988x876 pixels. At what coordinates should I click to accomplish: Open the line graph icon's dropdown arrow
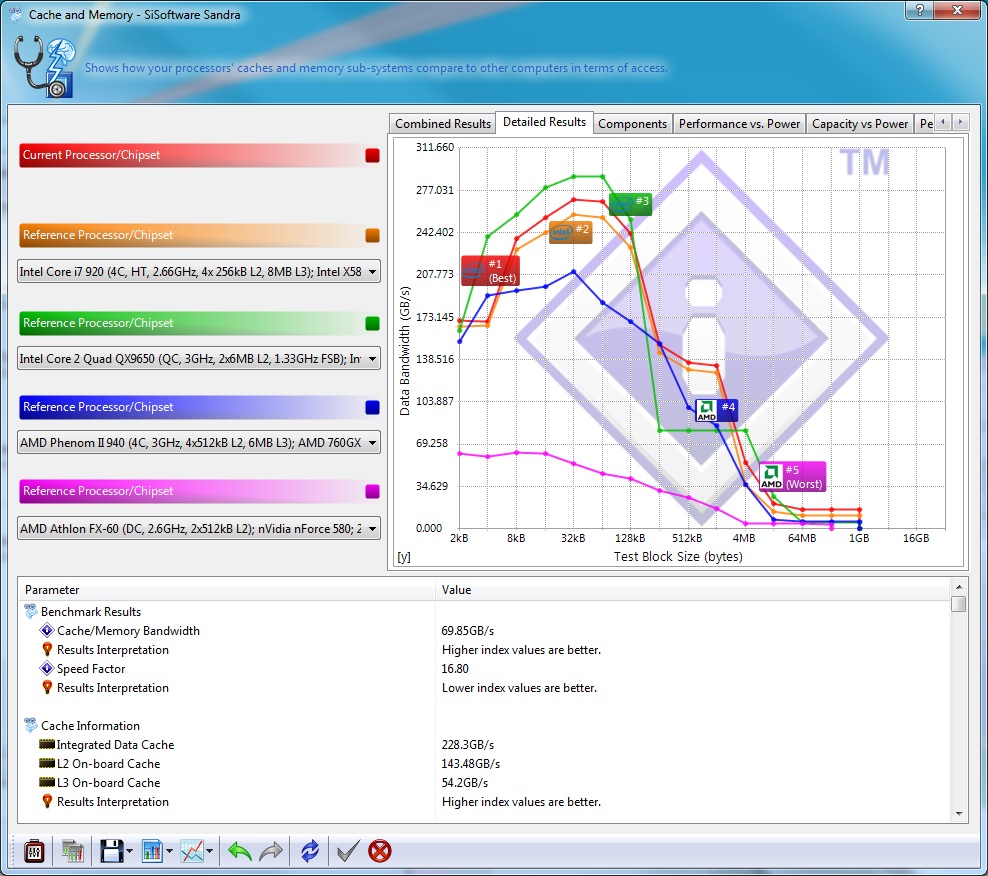[x=209, y=851]
